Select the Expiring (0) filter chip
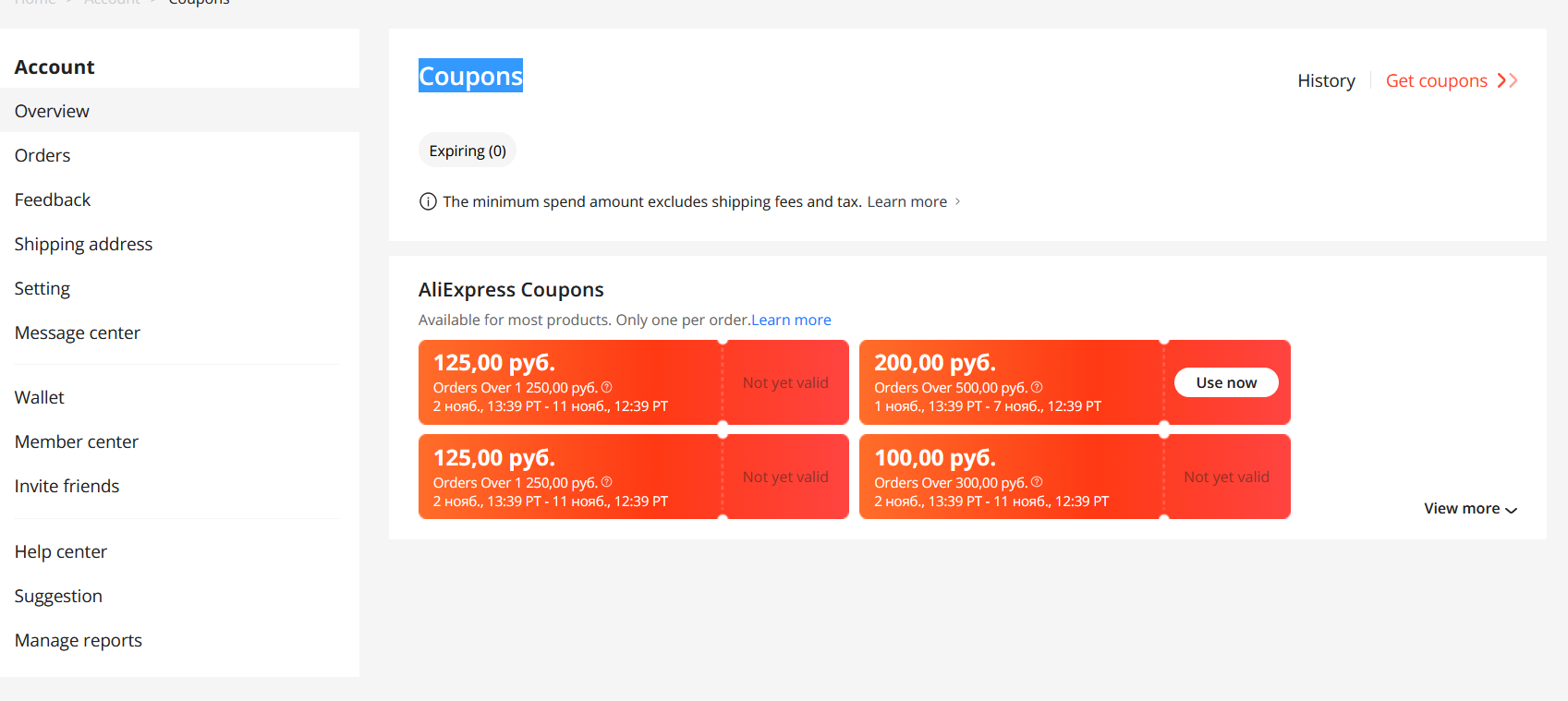This screenshot has height=701, width=1568. tap(468, 151)
